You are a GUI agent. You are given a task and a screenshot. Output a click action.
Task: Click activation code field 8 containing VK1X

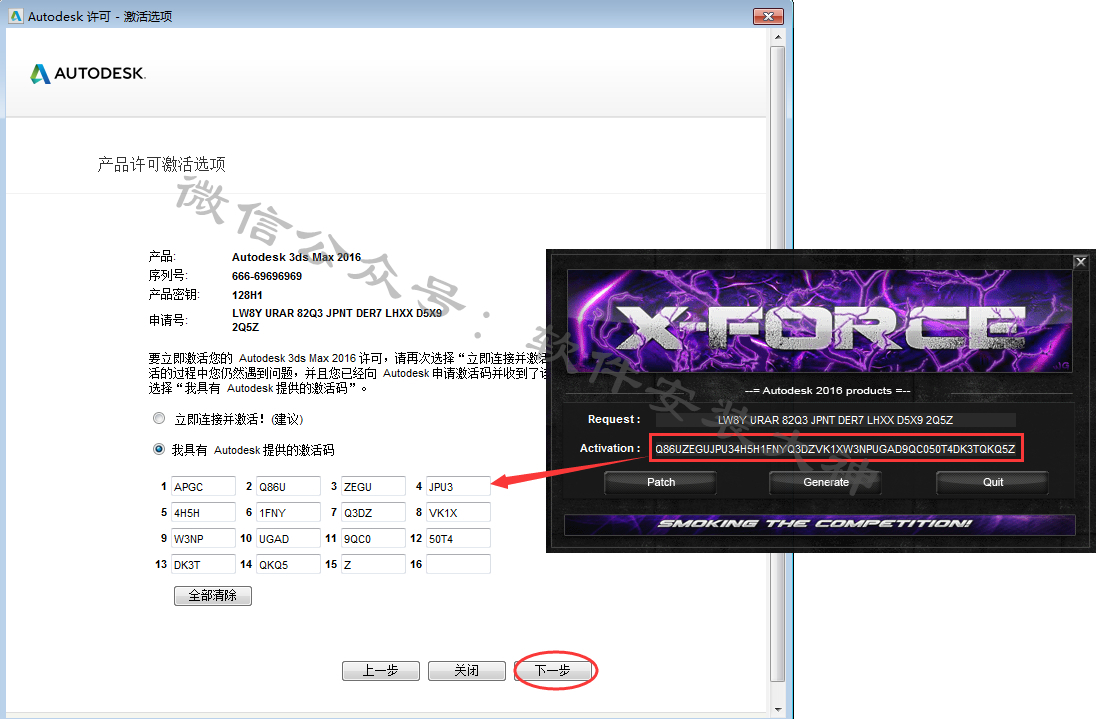point(458,512)
